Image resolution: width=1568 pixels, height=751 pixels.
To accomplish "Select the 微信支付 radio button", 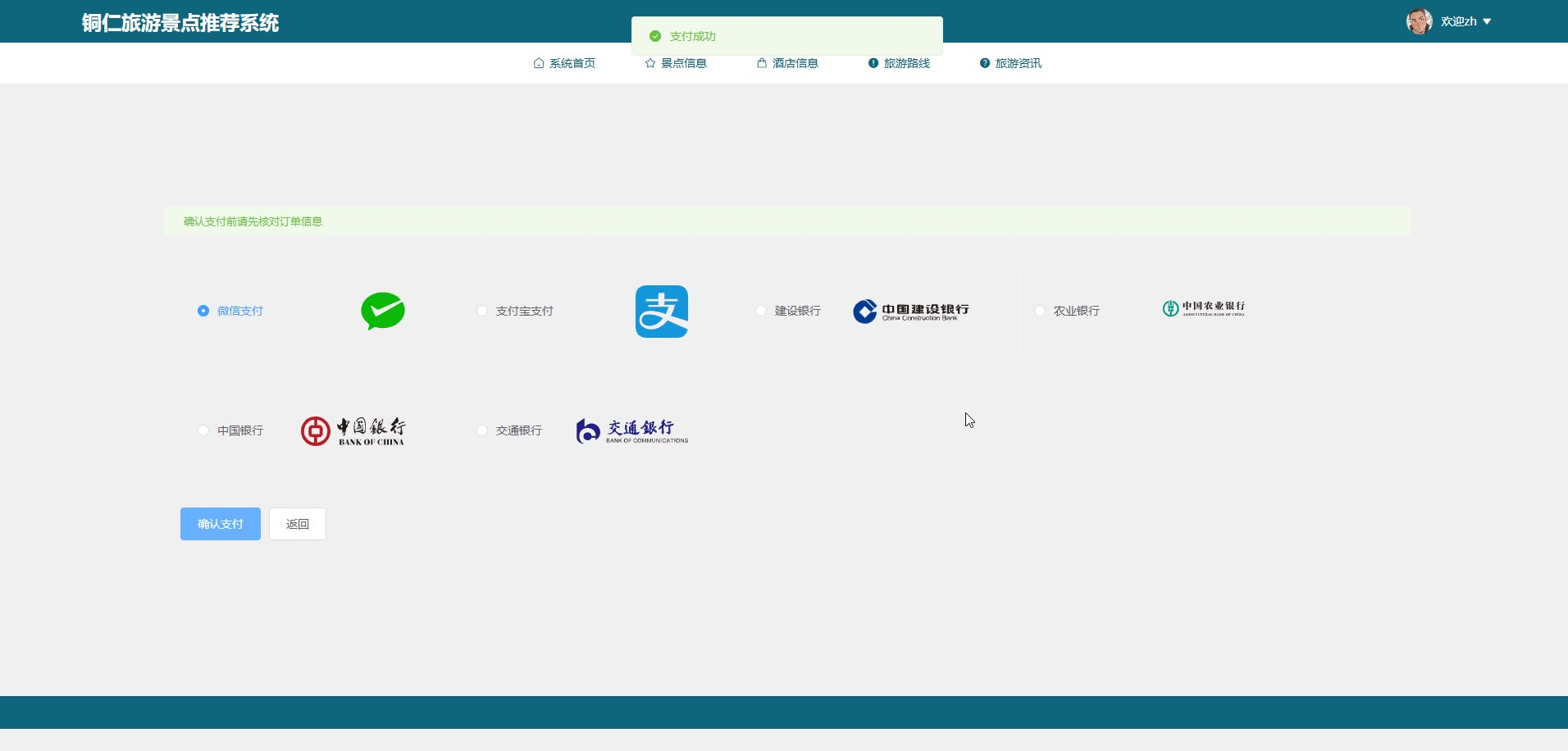I will click(203, 311).
